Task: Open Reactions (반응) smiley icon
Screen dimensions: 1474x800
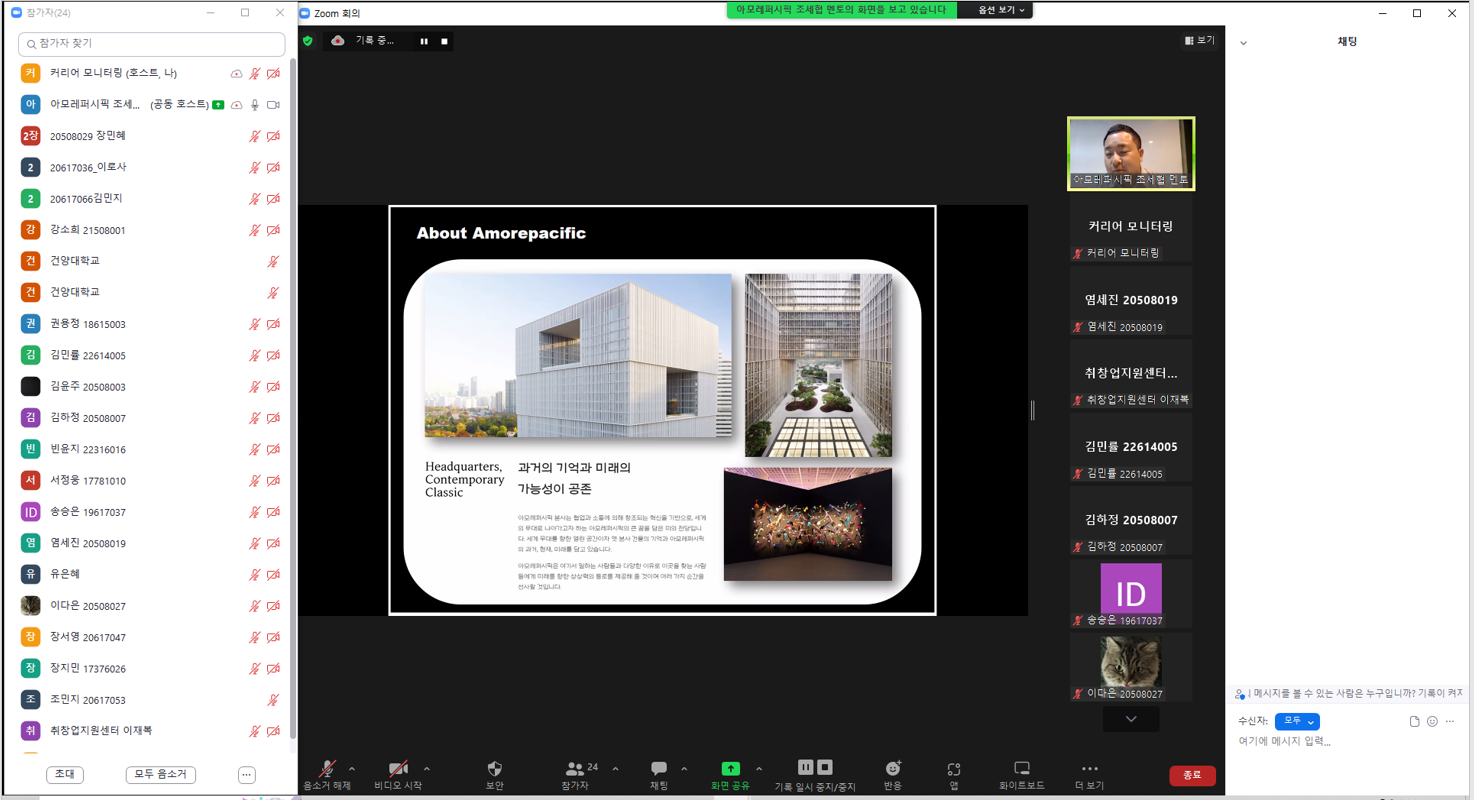Action: (893, 769)
